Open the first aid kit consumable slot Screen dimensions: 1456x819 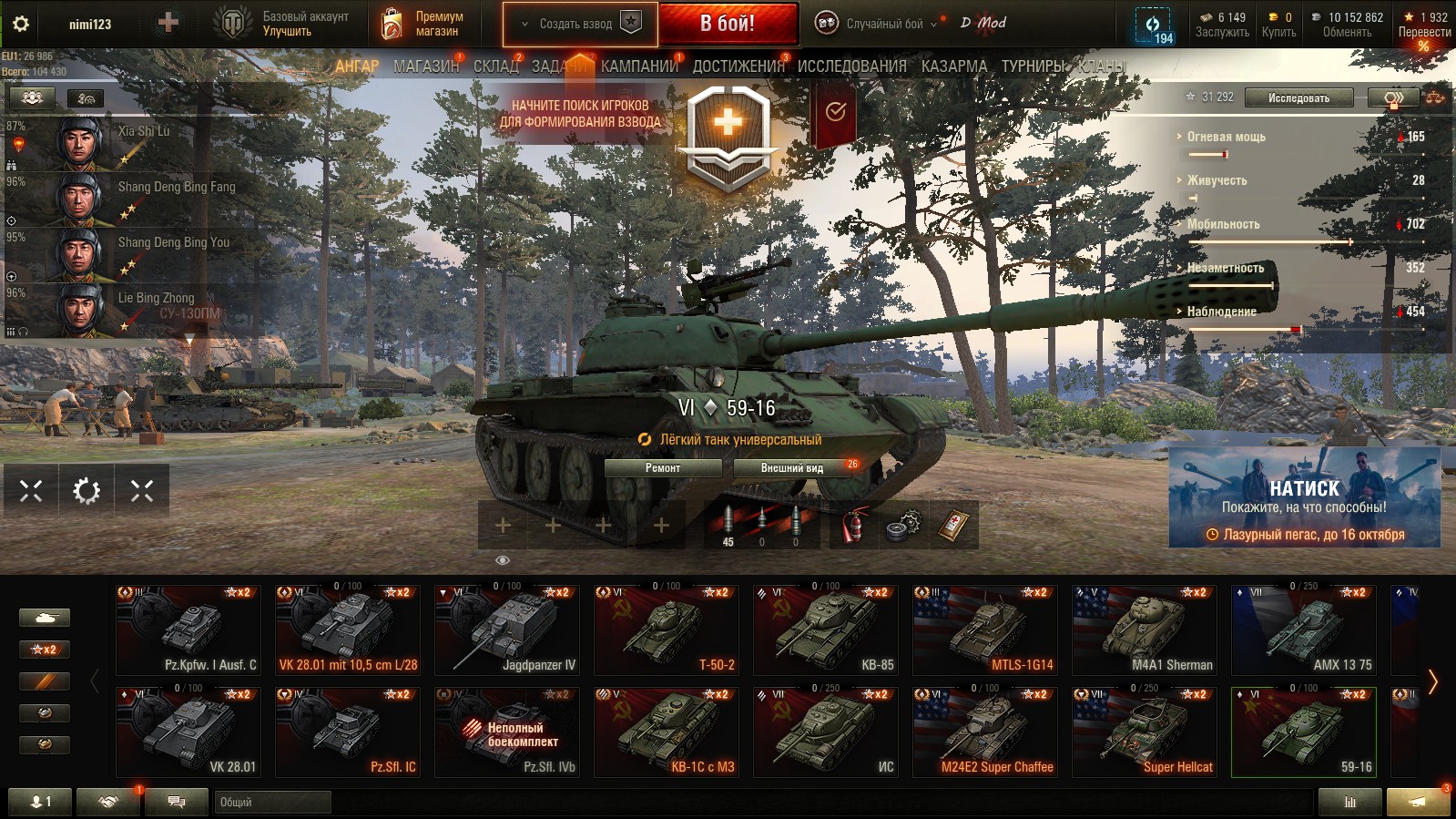pyautogui.click(x=953, y=525)
